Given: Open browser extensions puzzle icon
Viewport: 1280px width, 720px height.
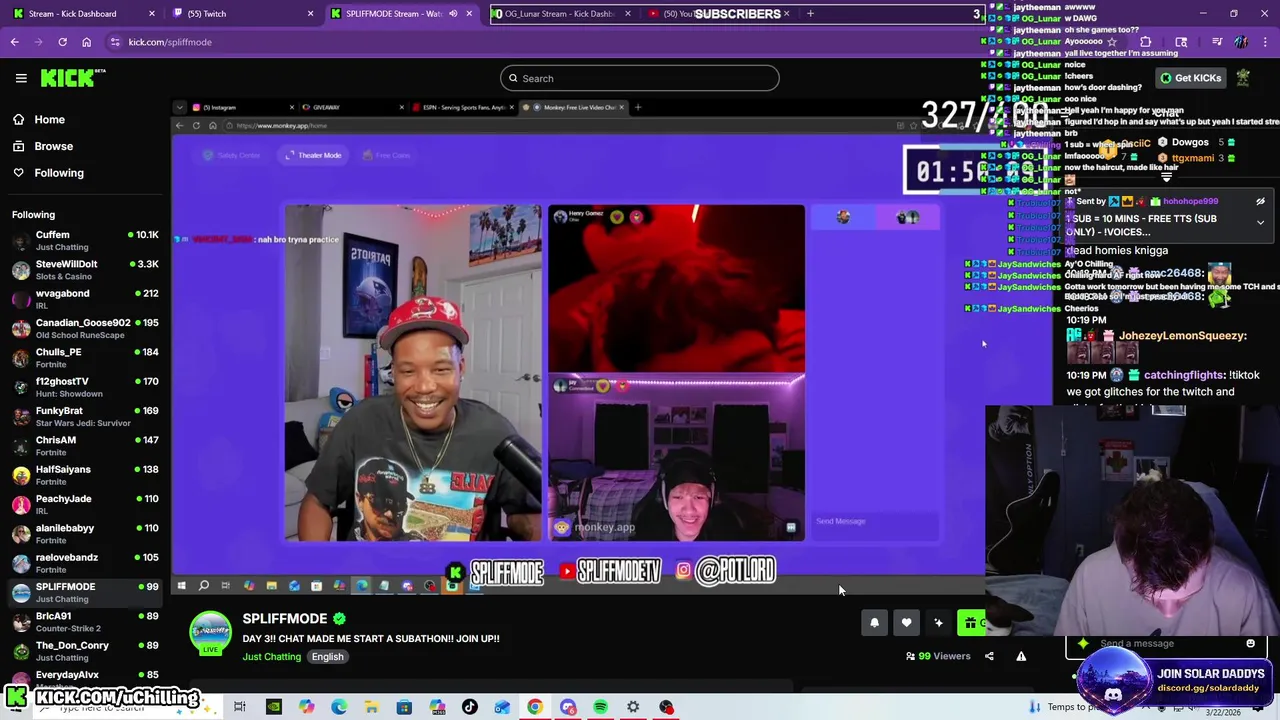Looking at the screenshot, I should tap(1145, 42).
